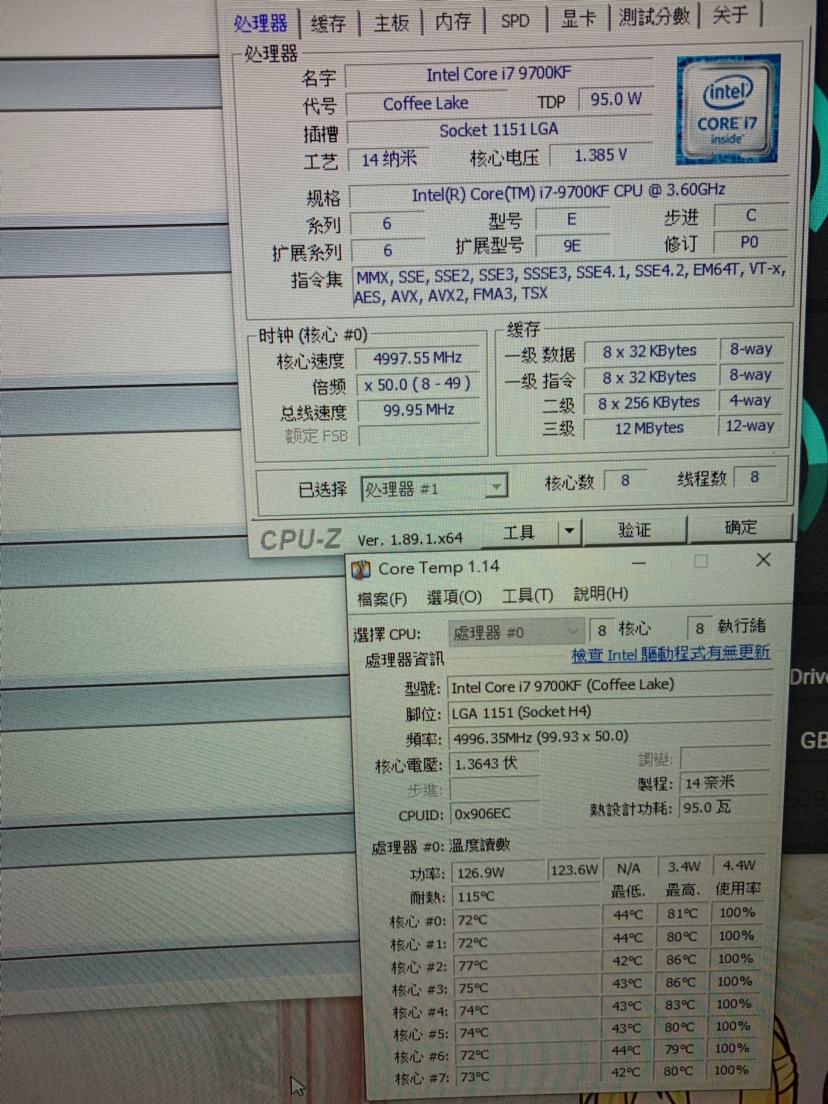This screenshot has height=1104, width=828.
Task: Click the 核心速度 value 4997.55 MHz
Action: point(418,358)
